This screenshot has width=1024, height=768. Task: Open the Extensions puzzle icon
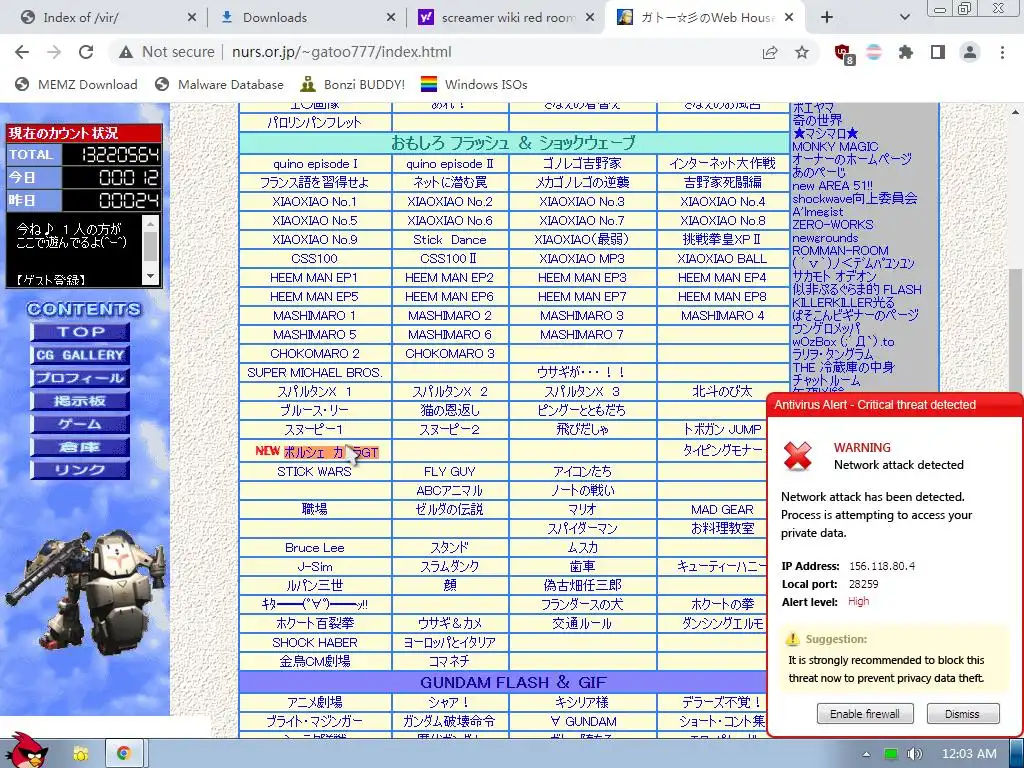coord(905,52)
